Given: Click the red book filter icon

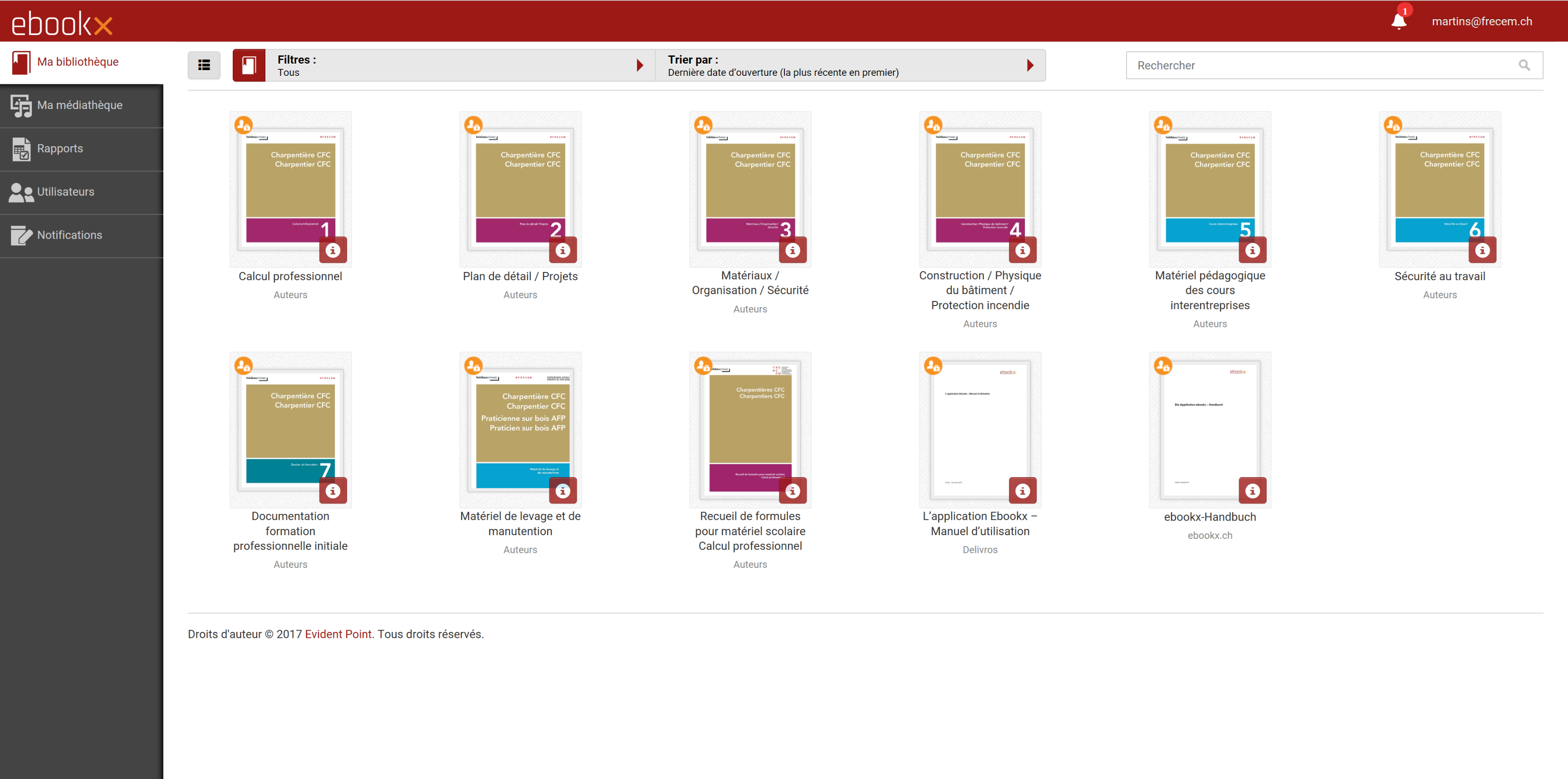Looking at the screenshot, I should click(x=249, y=65).
